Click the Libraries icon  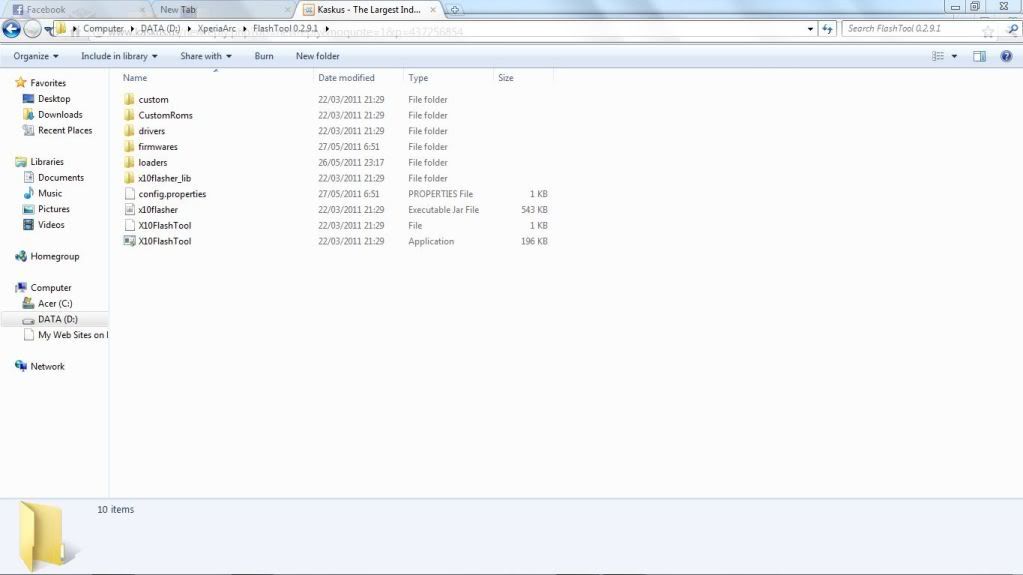click(x=21, y=161)
